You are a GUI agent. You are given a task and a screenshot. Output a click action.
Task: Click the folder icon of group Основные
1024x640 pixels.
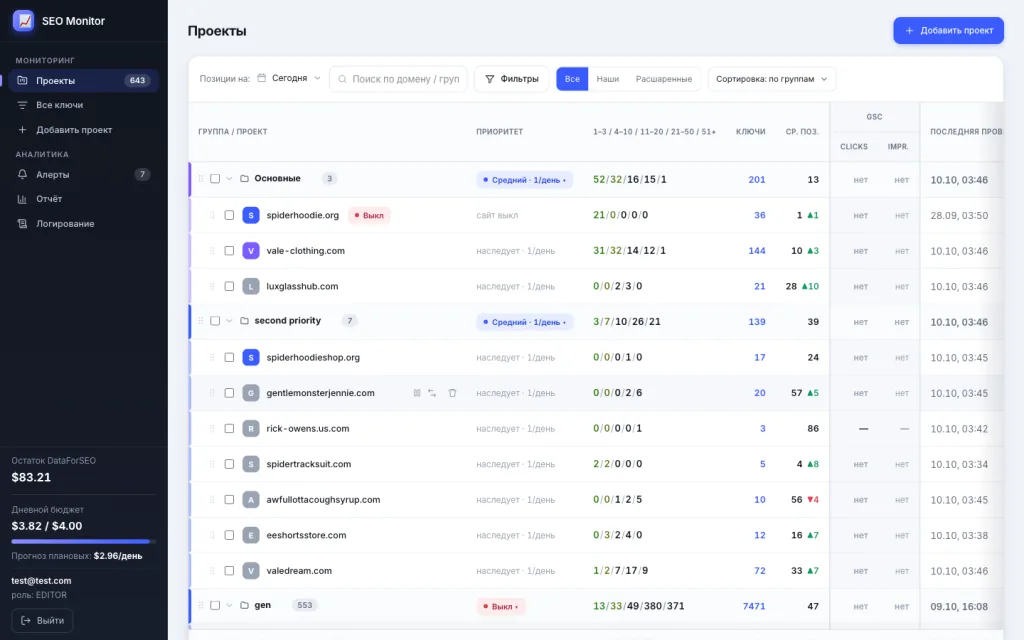tap(244, 179)
